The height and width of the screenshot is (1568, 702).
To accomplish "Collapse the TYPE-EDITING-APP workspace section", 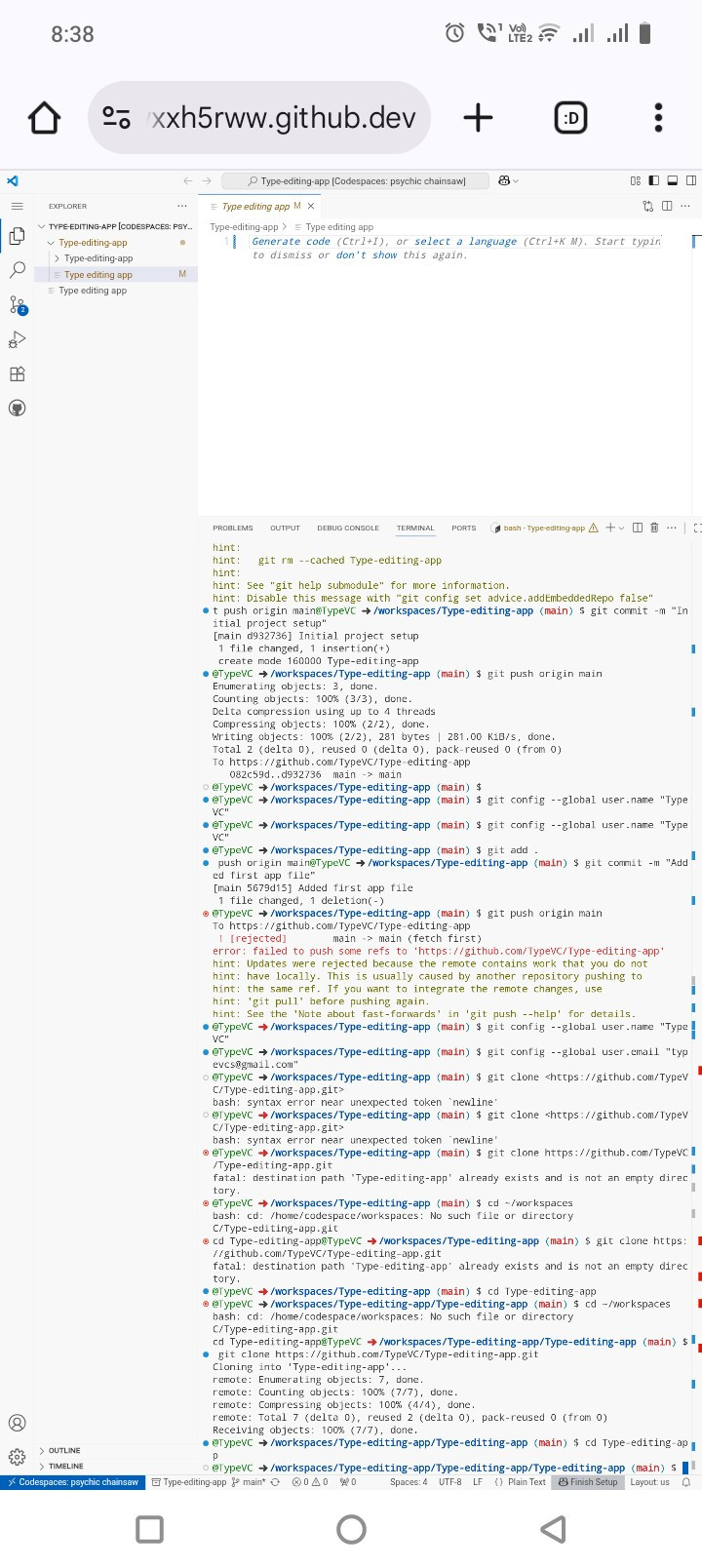I will [116, 226].
